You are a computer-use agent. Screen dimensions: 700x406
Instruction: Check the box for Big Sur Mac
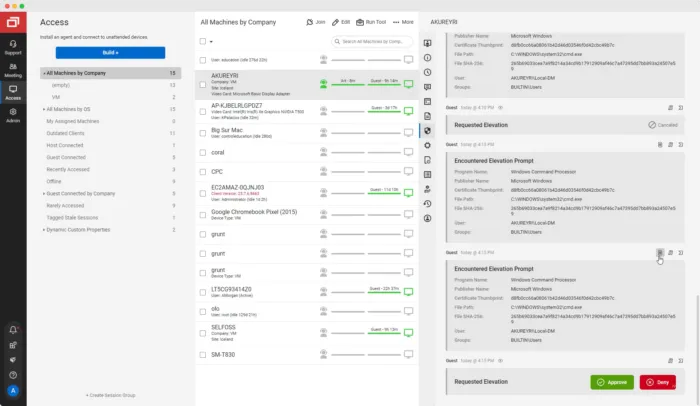click(x=203, y=131)
